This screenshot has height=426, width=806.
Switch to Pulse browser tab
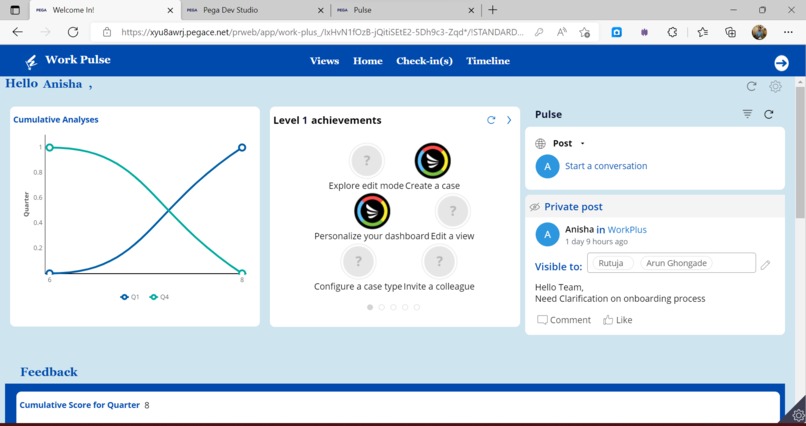pyautogui.click(x=405, y=10)
